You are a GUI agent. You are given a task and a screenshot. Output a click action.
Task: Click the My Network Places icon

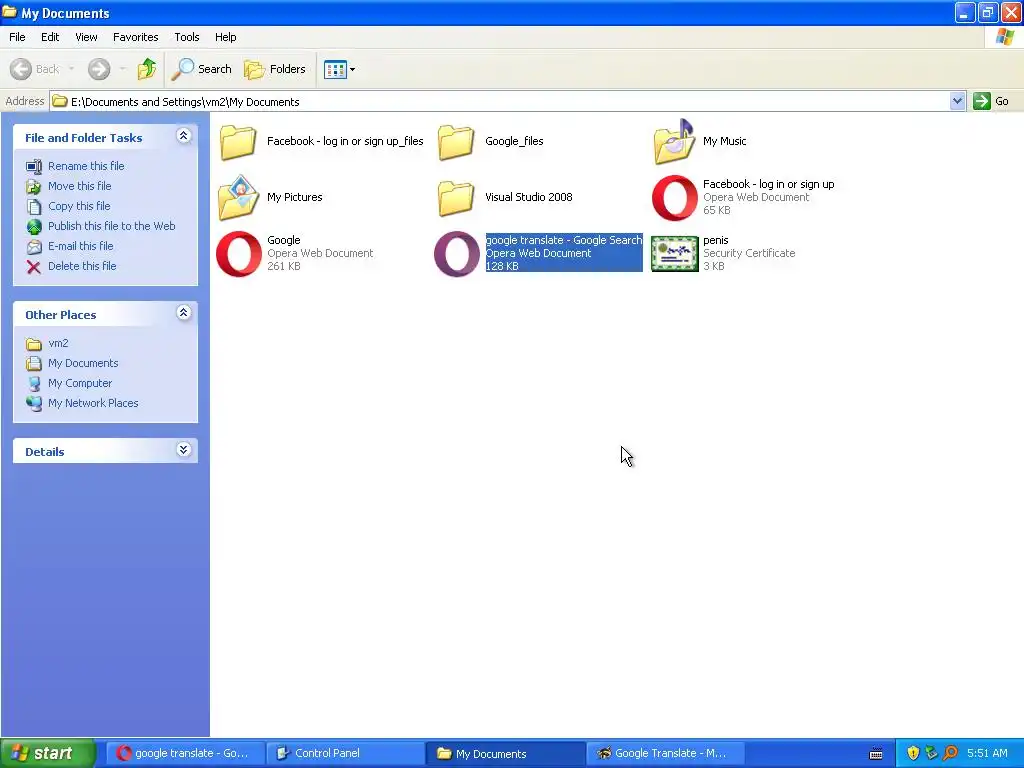34,404
